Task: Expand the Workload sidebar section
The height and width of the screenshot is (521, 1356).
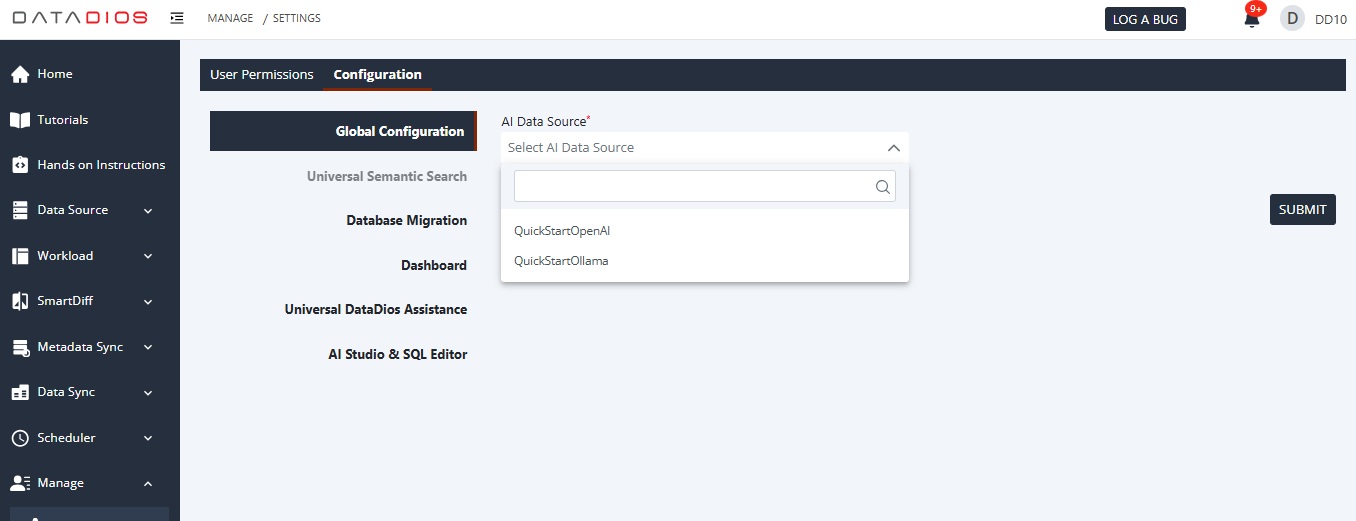Action: tap(148, 256)
